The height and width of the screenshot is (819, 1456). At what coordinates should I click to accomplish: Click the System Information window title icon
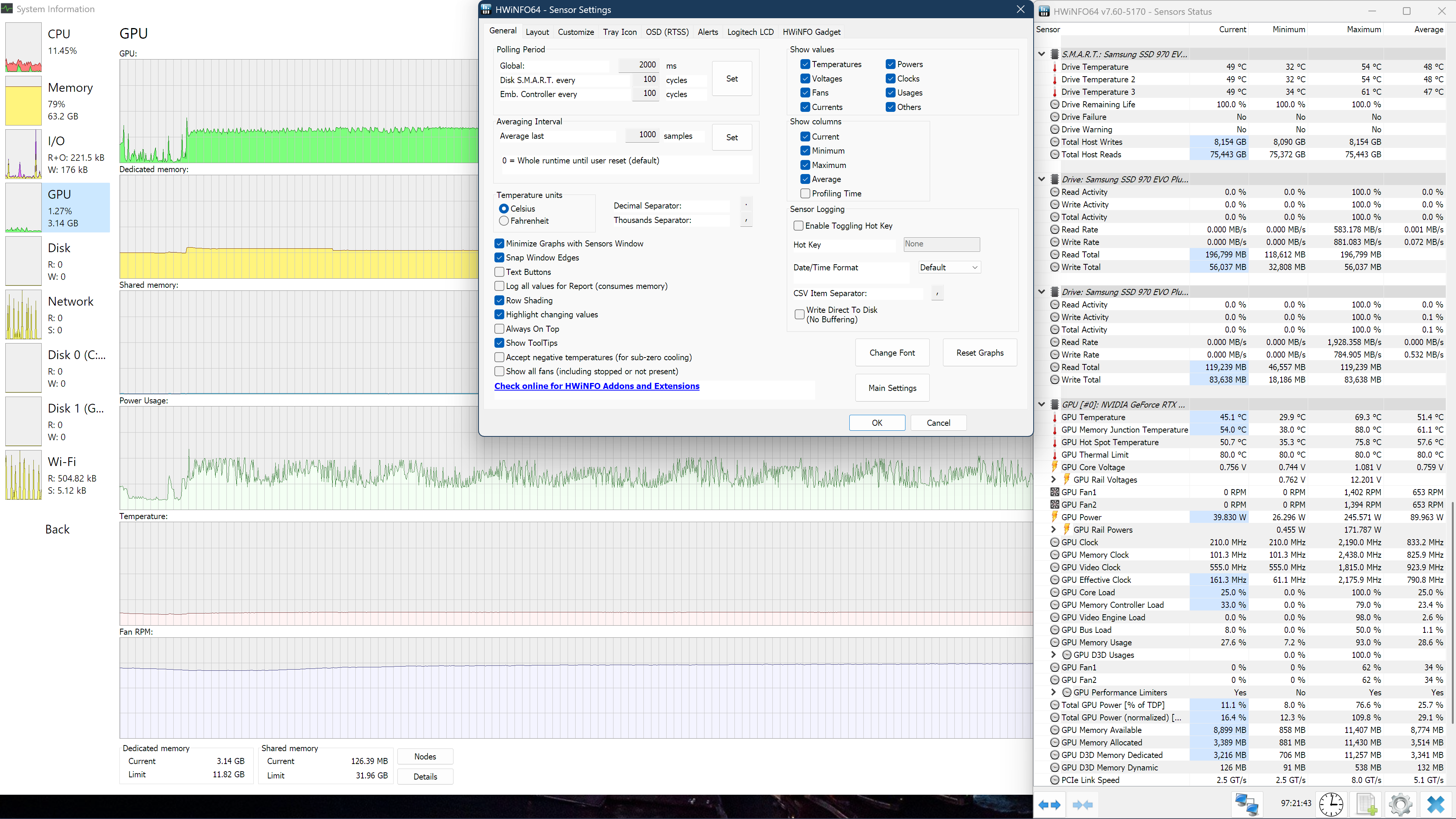[7, 9]
